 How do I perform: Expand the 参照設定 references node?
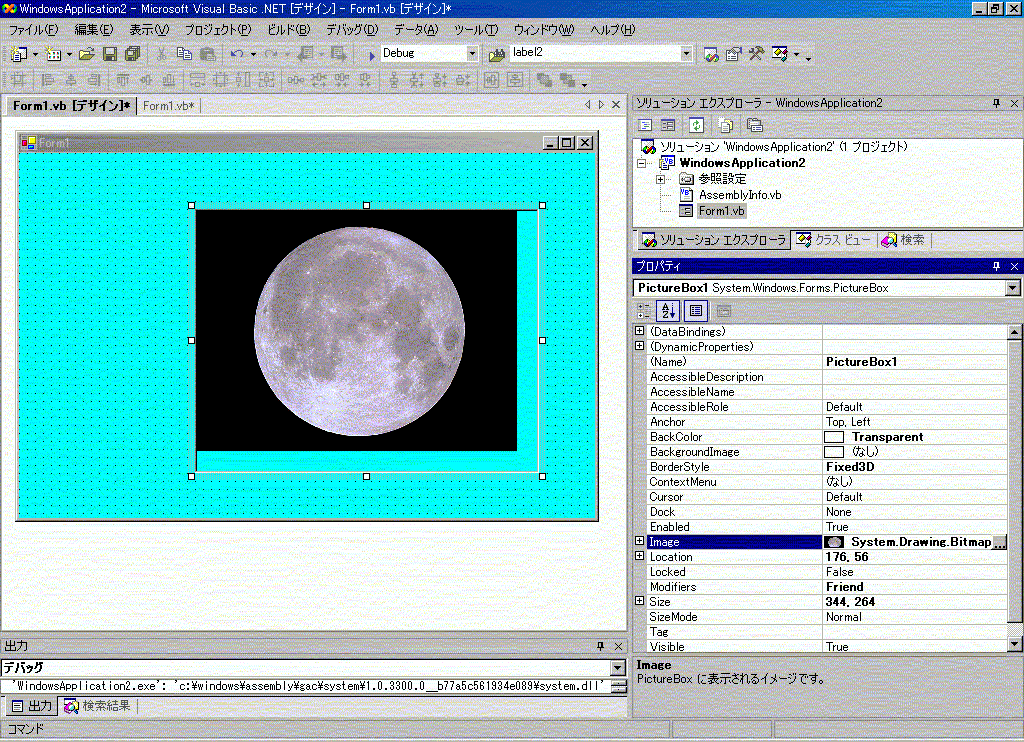click(660, 180)
